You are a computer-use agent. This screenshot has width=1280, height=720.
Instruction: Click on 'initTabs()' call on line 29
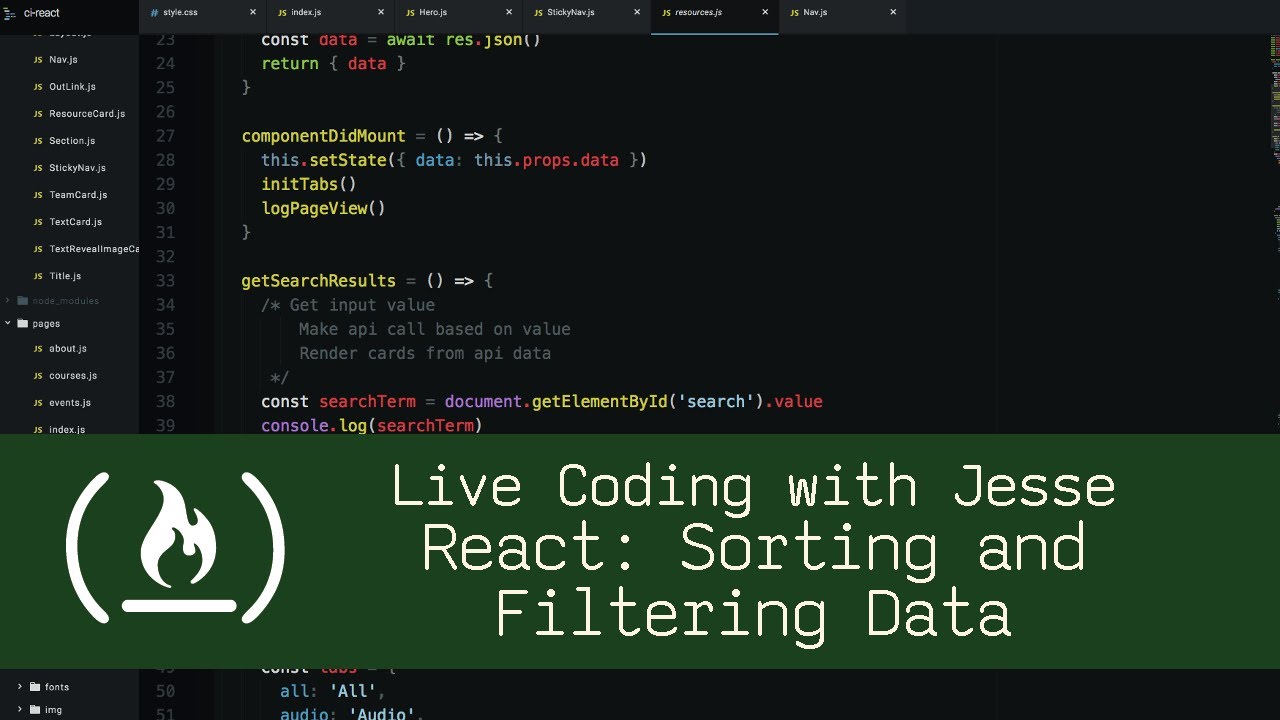pos(309,184)
